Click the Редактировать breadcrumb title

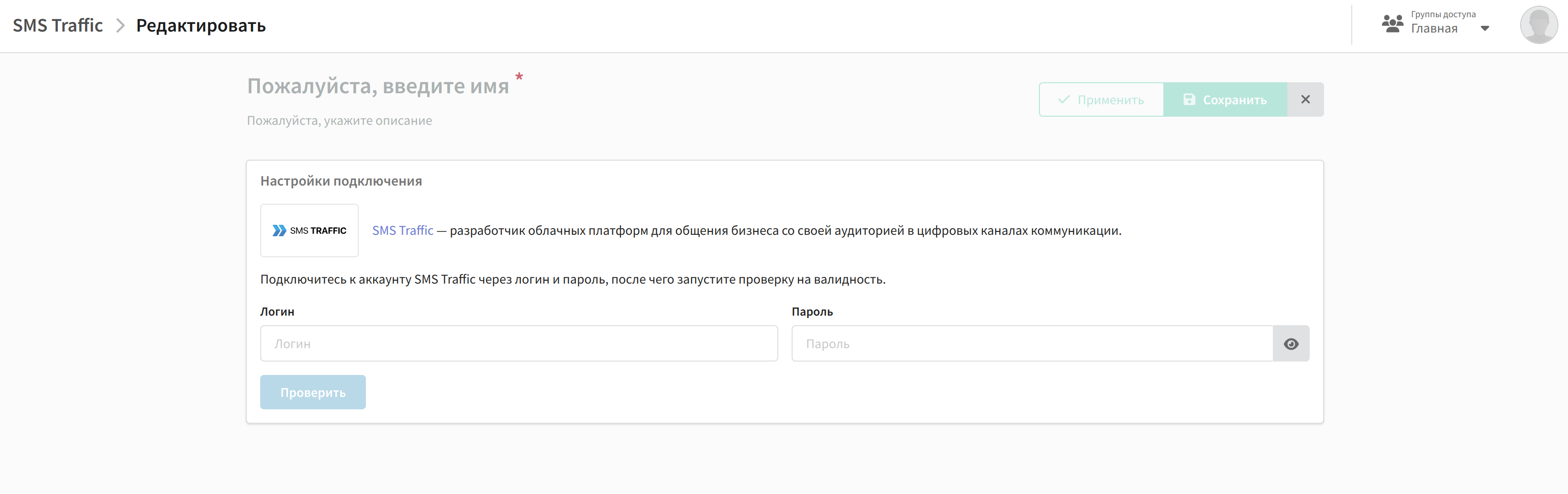click(201, 25)
